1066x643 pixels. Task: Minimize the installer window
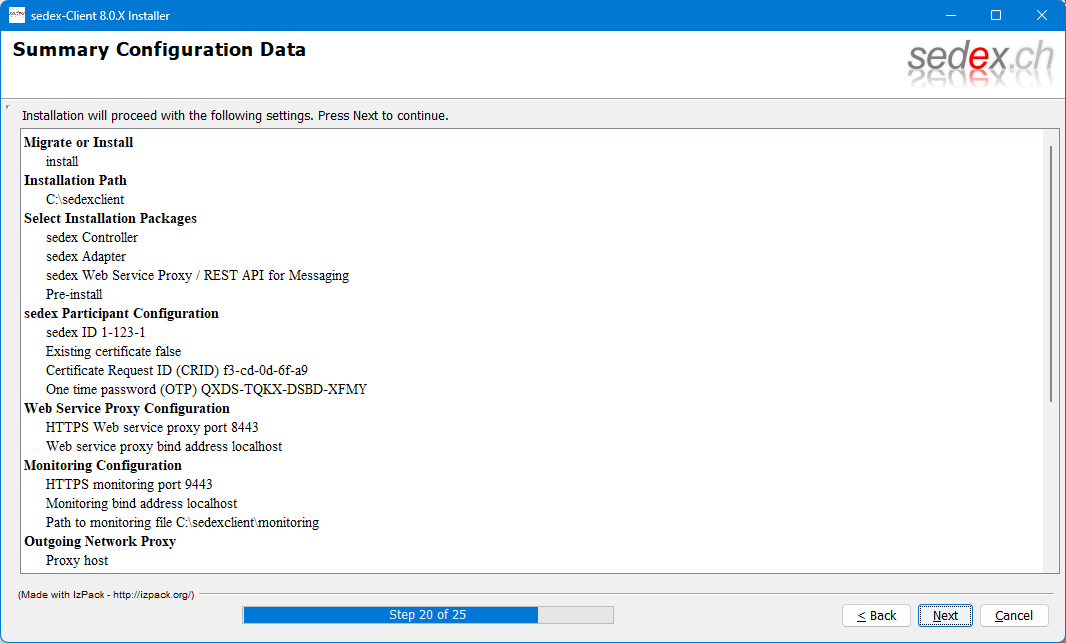pyautogui.click(x=950, y=15)
